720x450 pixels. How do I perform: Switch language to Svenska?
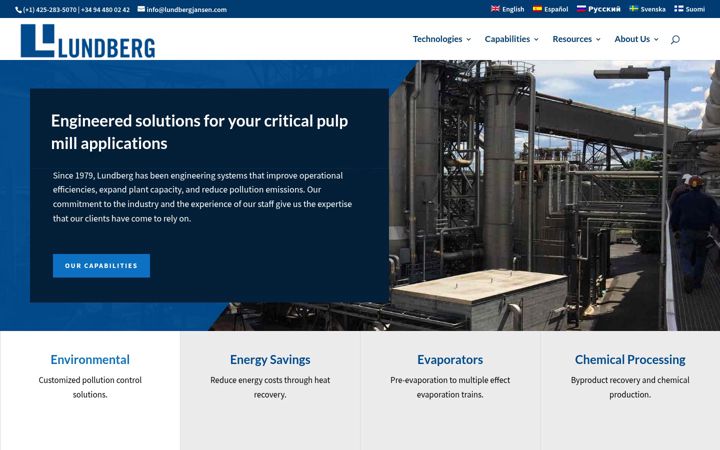point(653,9)
